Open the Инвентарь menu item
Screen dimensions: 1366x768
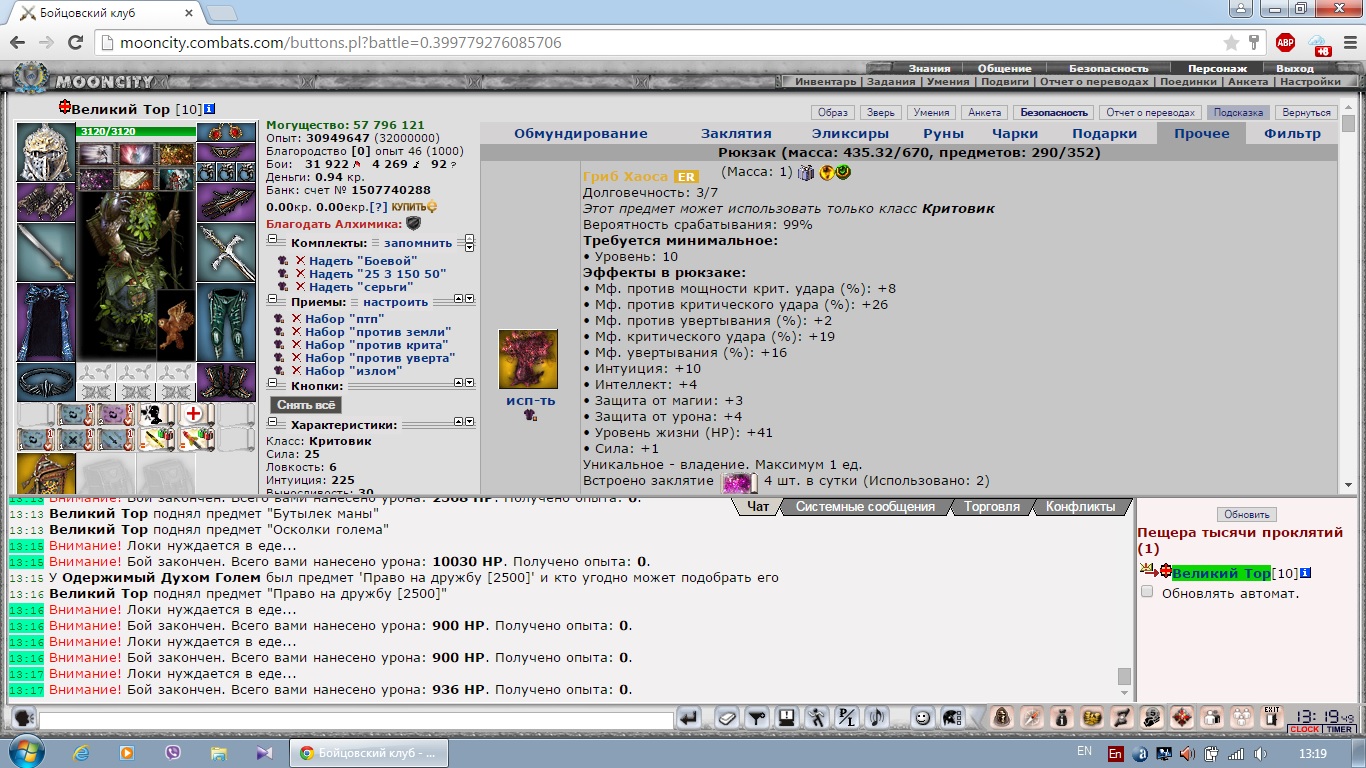(827, 82)
